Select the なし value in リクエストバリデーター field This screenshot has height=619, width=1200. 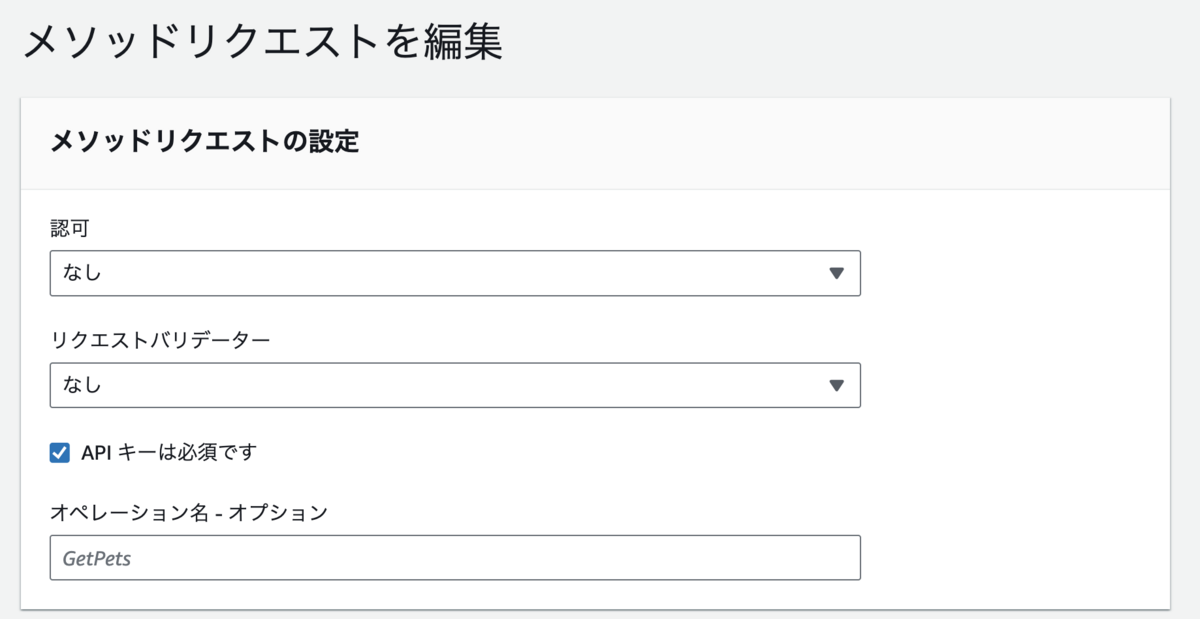coord(82,385)
